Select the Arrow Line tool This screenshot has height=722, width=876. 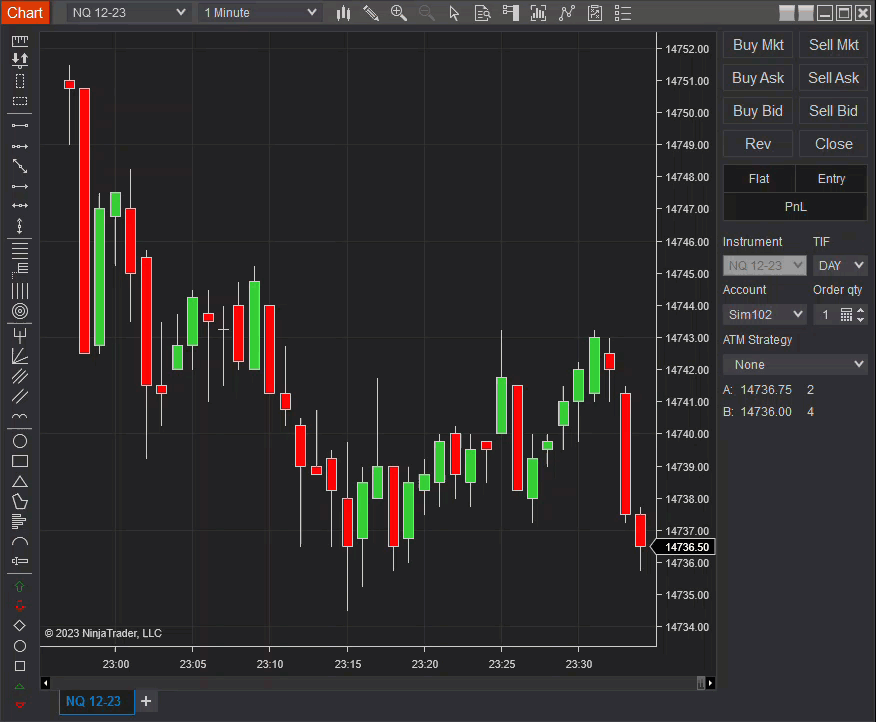tap(20, 186)
